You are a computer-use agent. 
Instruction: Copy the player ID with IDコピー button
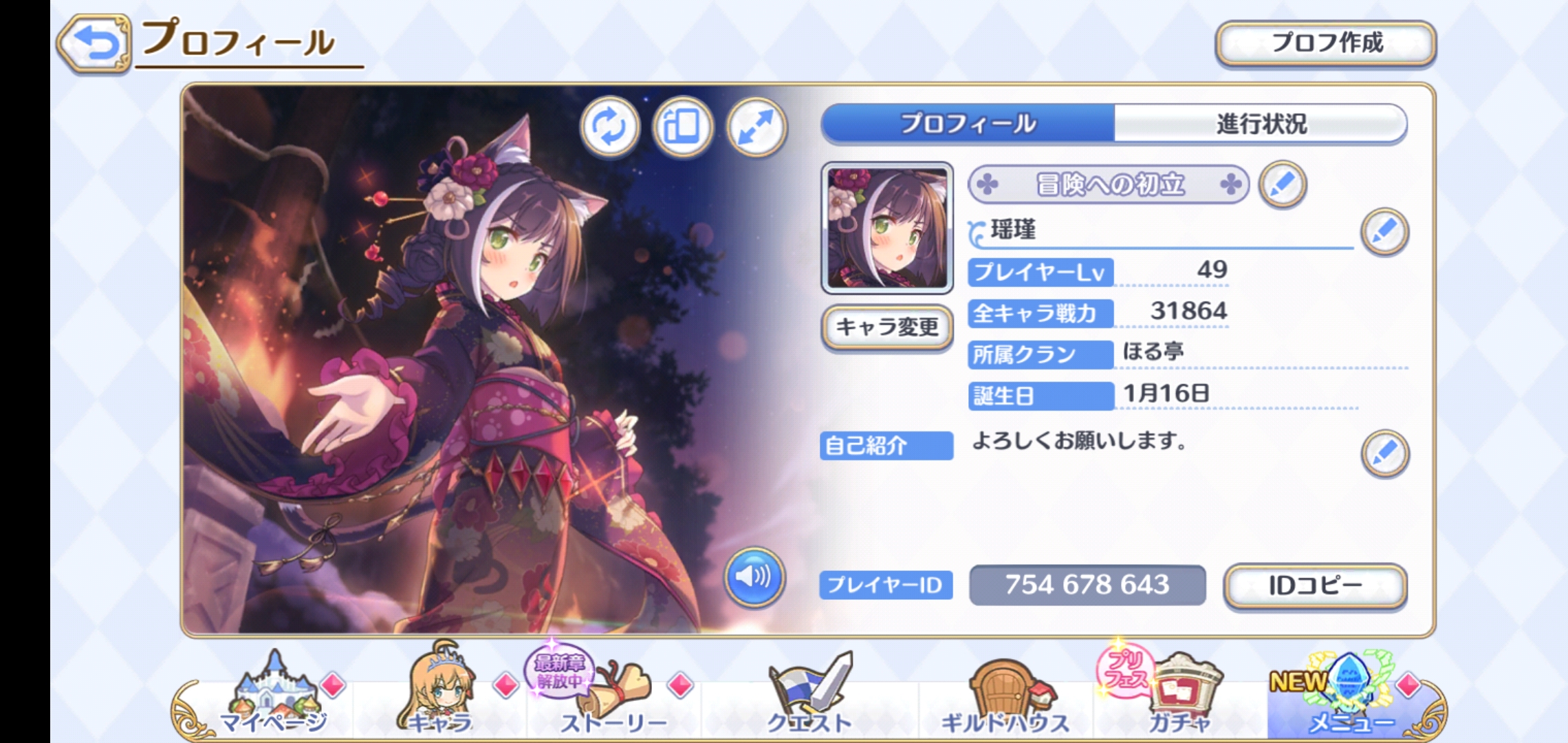click(1315, 585)
